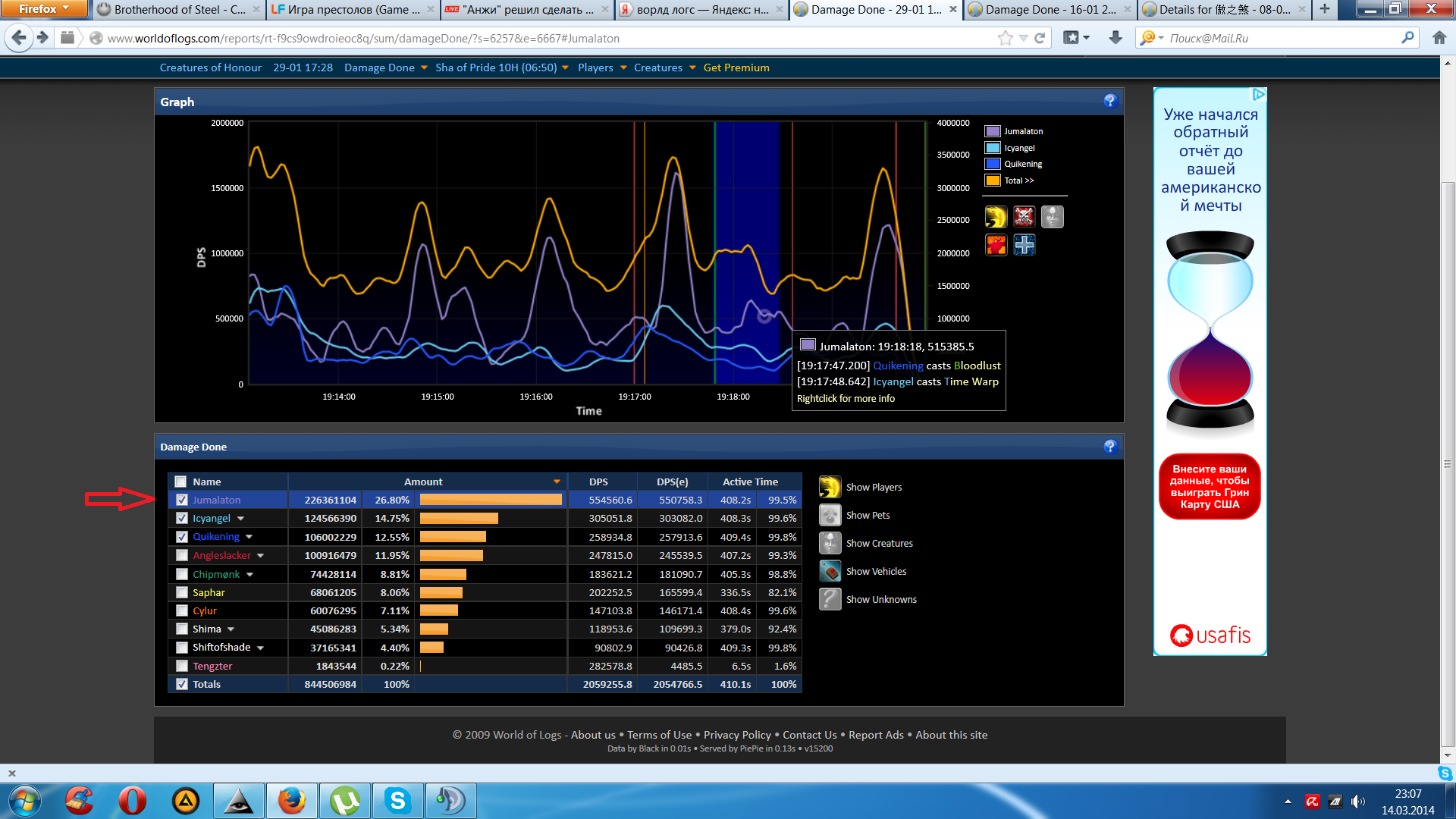Open the Creatures menu in navigation bar
This screenshot has width=1456, height=819.
665,67
